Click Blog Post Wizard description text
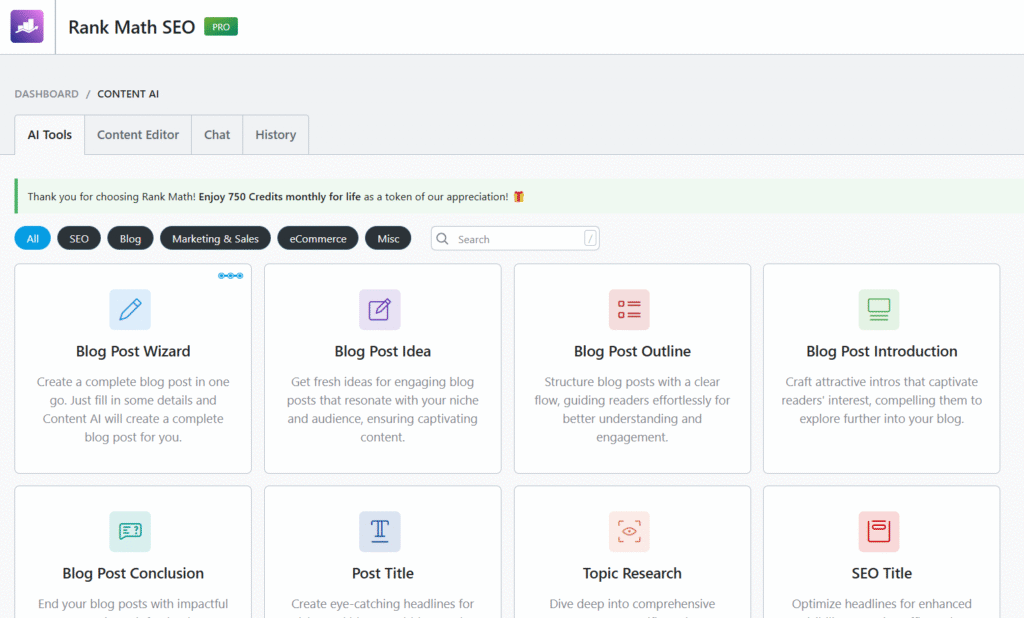Viewport: 1024px width, 618px height. [x=133, y=410]
